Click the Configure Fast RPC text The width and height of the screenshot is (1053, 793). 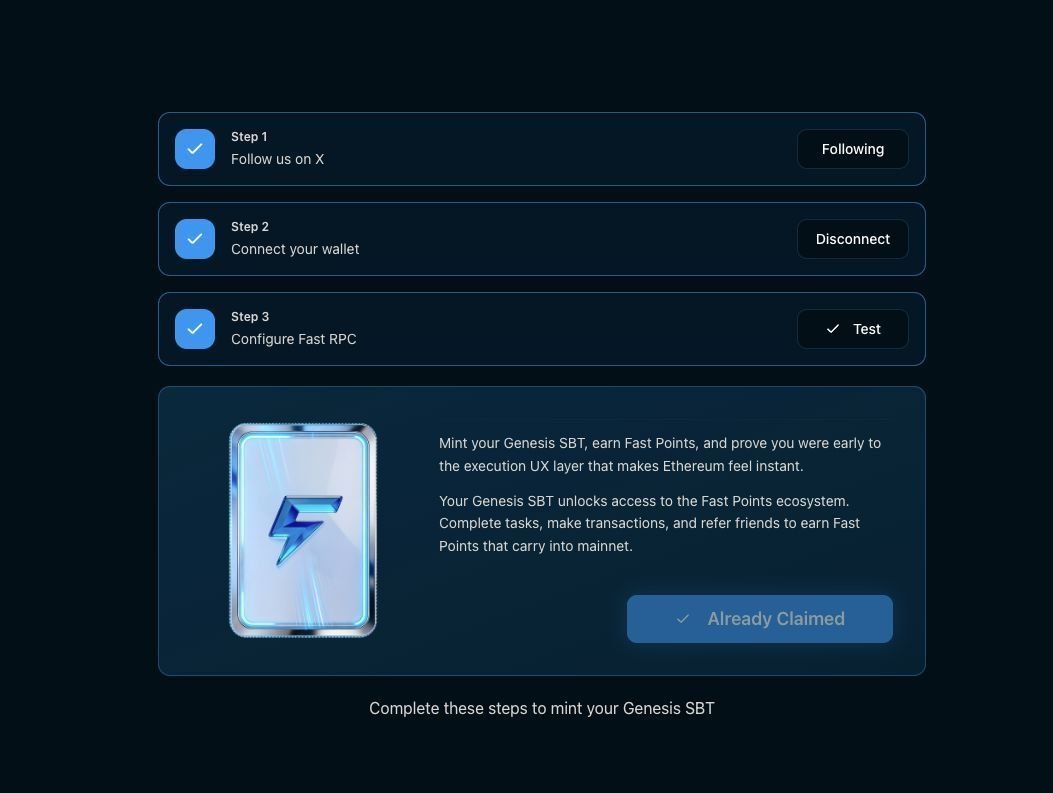(x=293, y=339)
